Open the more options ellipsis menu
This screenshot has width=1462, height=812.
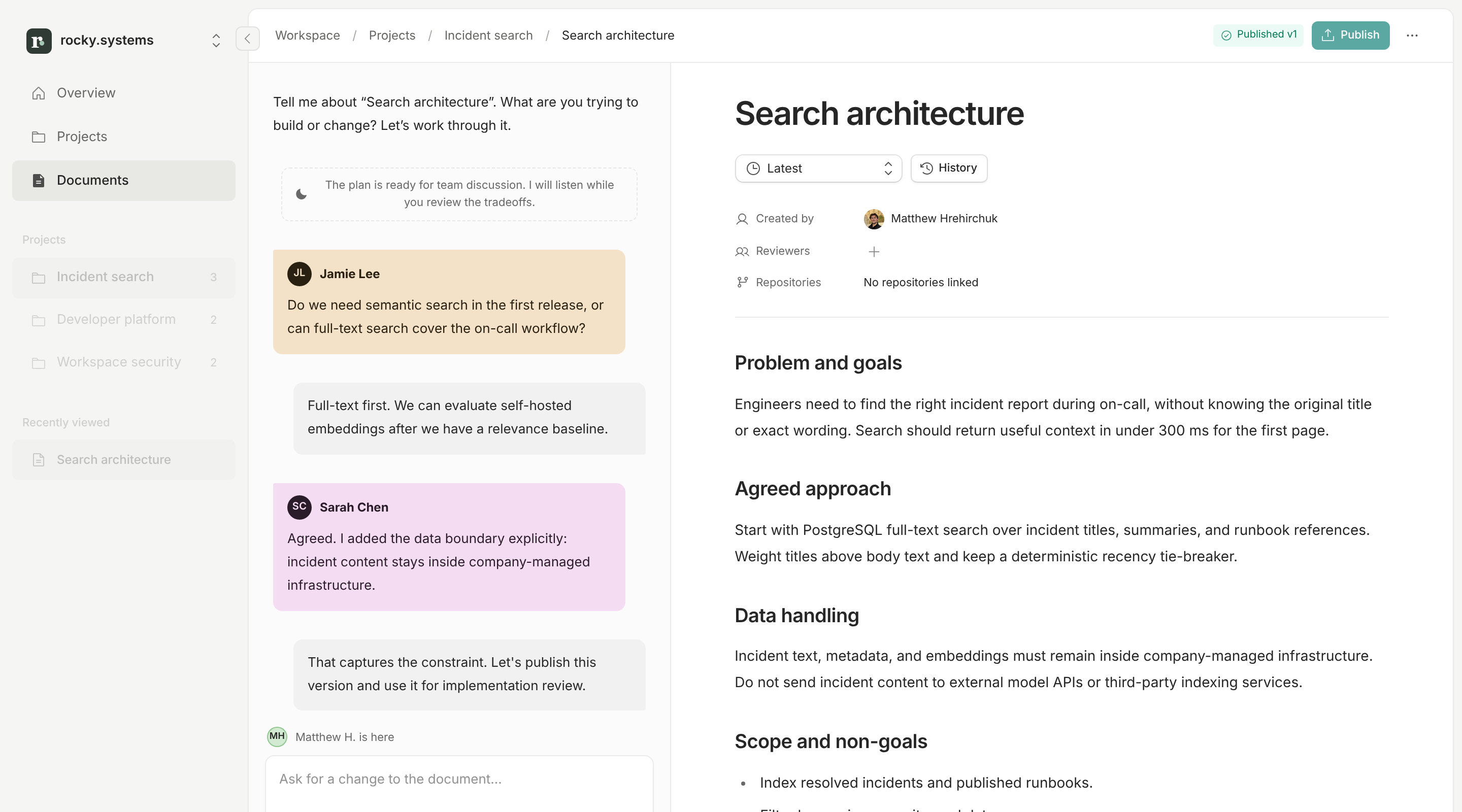click(x=1412, y=35)
